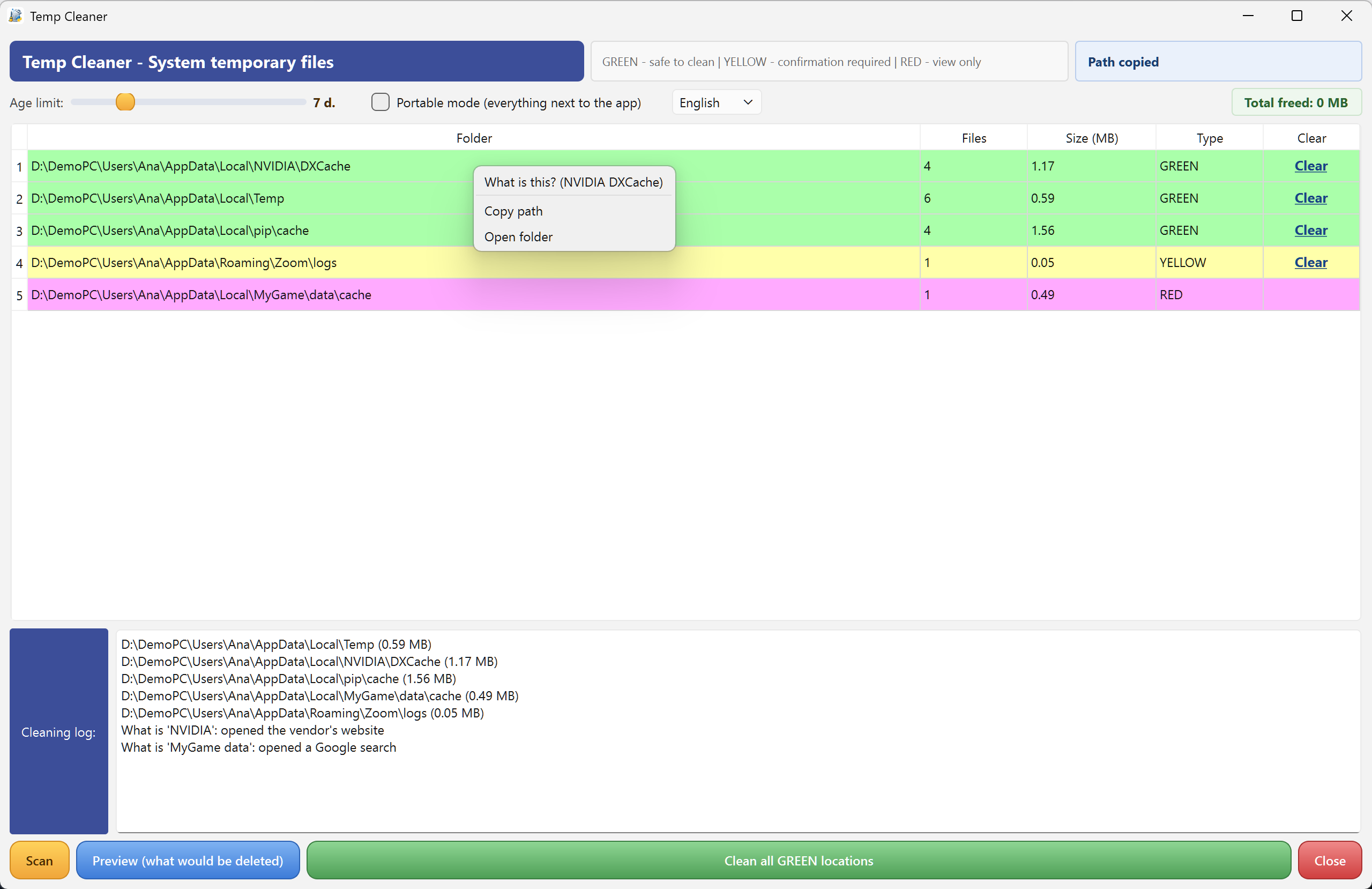This screenshot has height=889, width=1372.
Task: Select folder path MyGame\data\cache cell
Action: tap(474, 295)
